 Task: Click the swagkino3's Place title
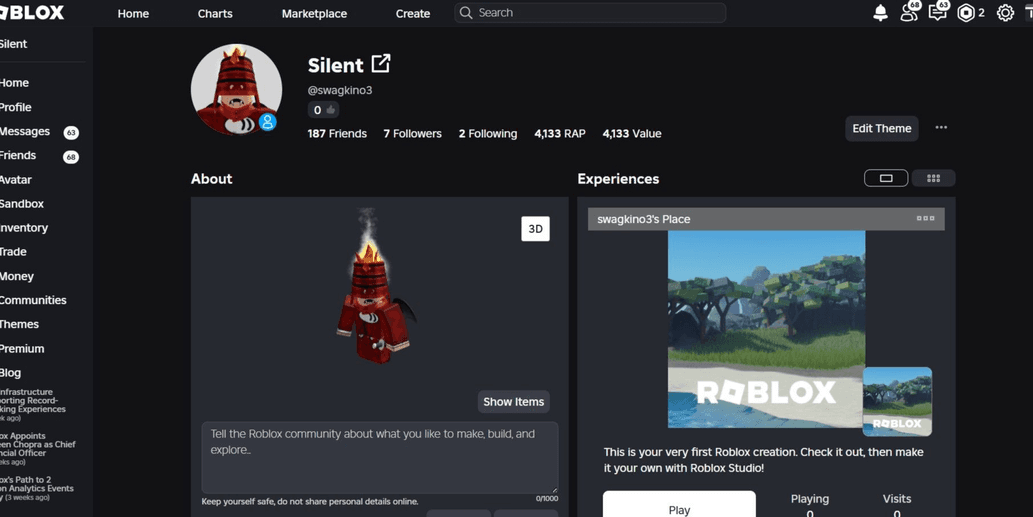644,219
